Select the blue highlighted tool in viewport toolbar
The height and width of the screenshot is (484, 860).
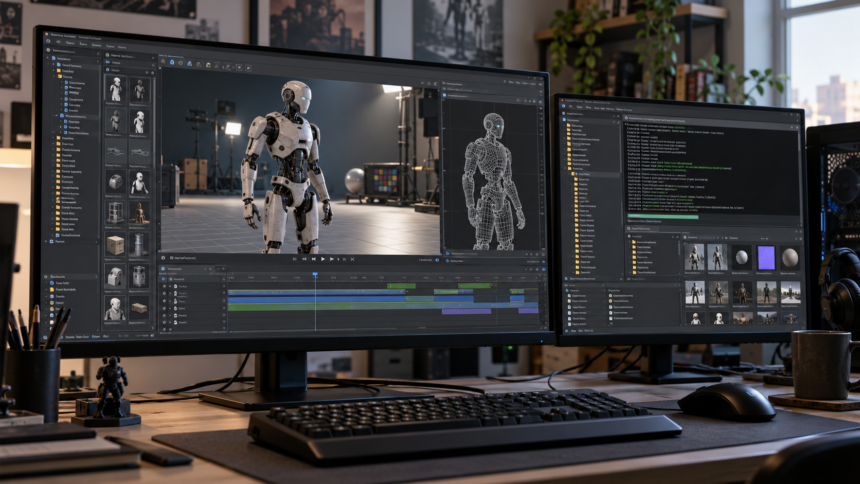pyautogui.click(x=172, y=63)
